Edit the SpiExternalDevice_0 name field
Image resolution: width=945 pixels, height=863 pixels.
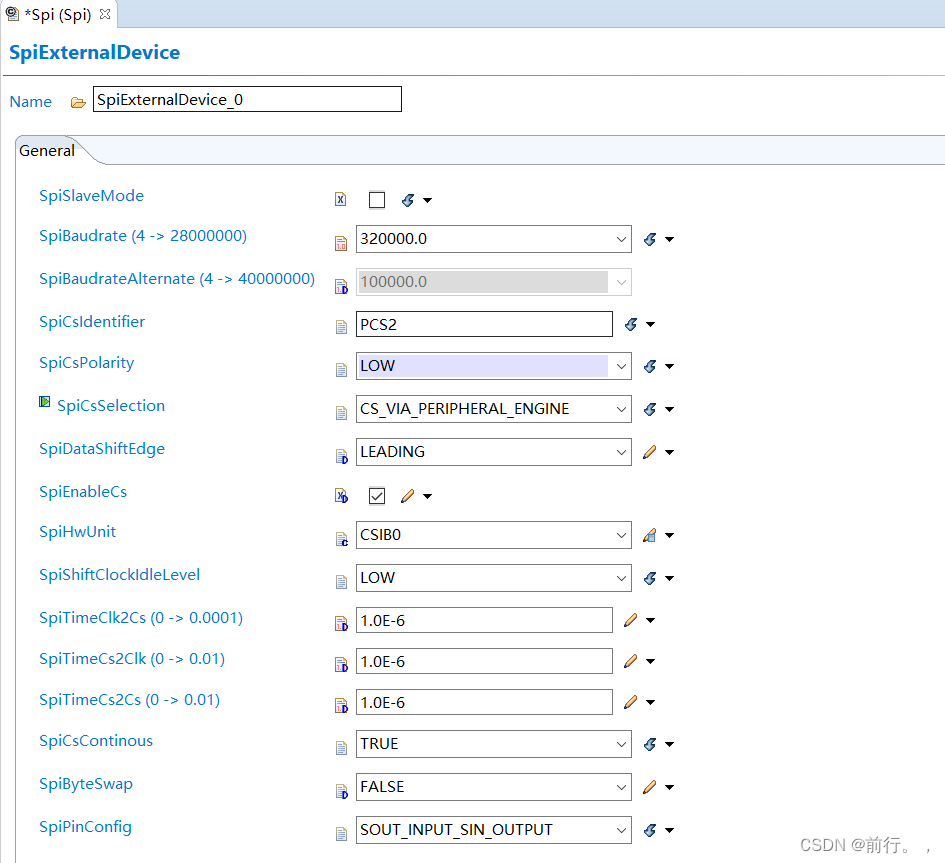point(247,99)
